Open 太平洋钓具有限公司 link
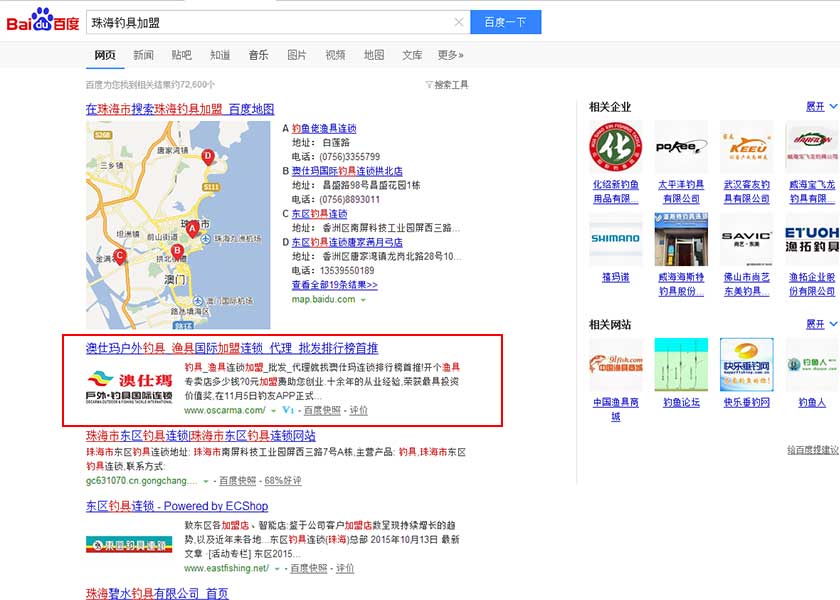Viewport: 840px width, 600px height. 681,192
